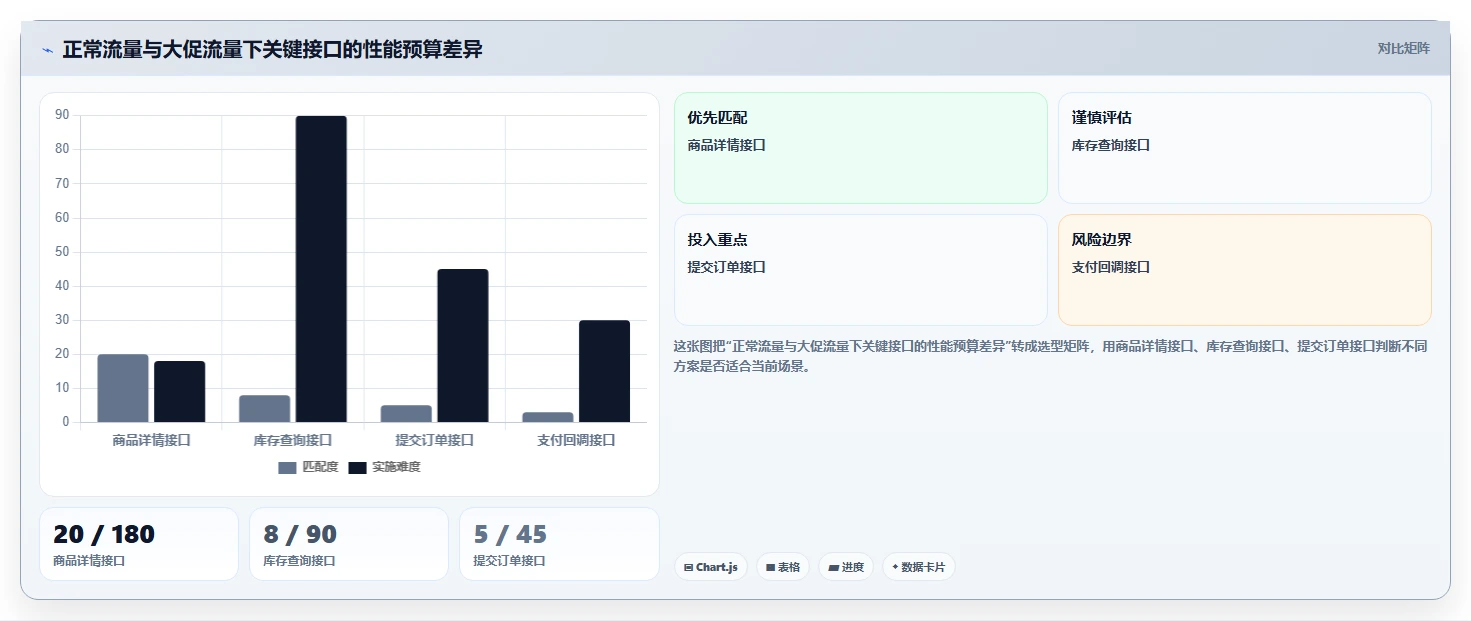Click the icon inside the 进度 chip

(833, 567)
